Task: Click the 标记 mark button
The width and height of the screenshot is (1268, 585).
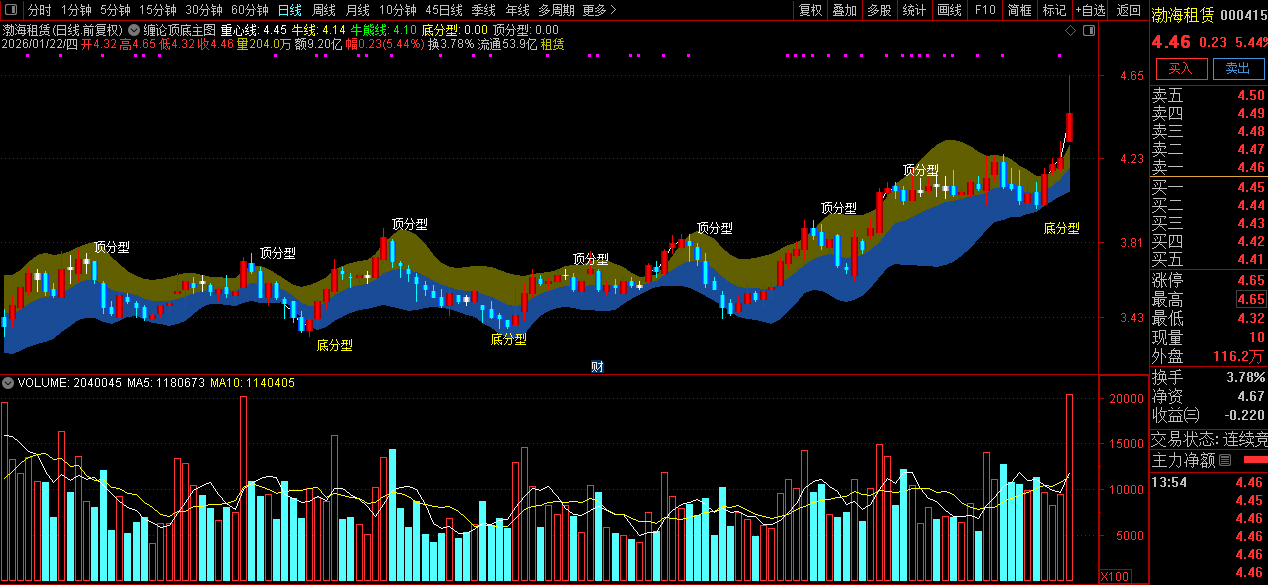Action: [x=1054, y=10]
